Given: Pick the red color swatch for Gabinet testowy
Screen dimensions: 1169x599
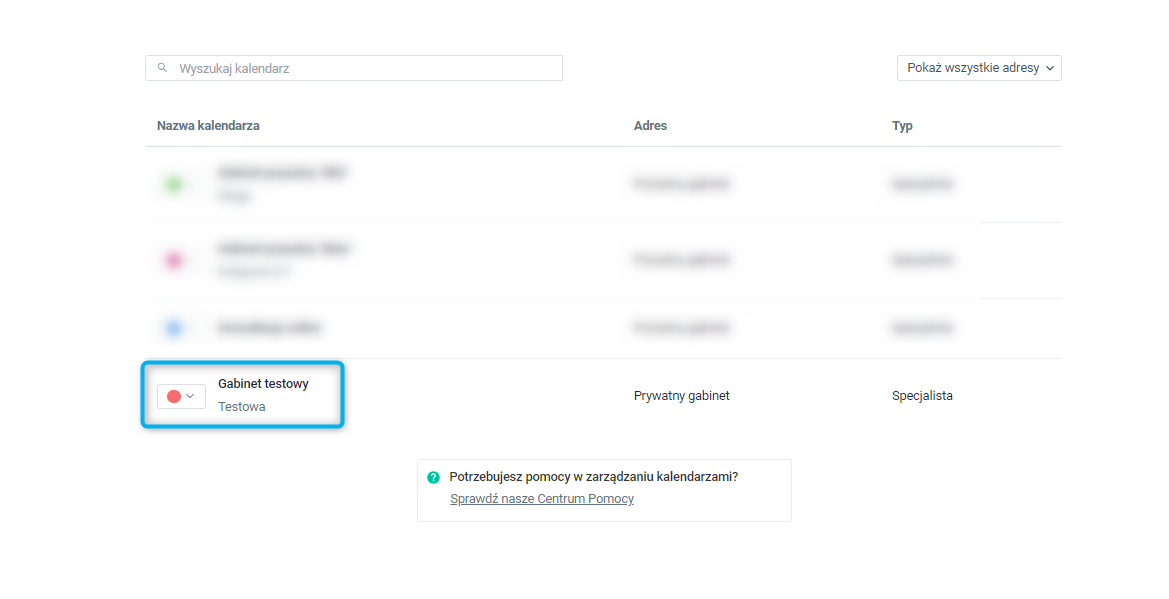Looking at the screenshot, I should coord(174,396).
